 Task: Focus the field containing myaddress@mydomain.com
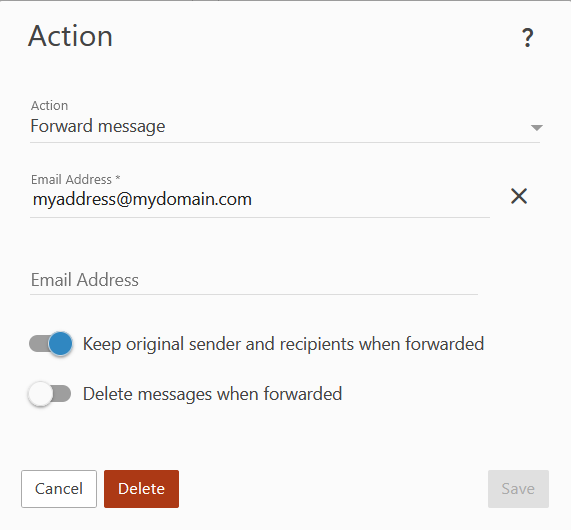tap(260, 200)
